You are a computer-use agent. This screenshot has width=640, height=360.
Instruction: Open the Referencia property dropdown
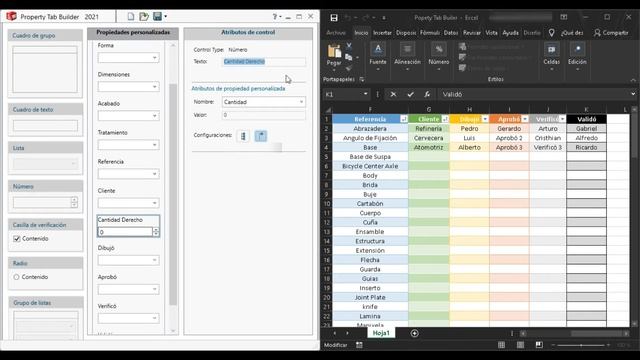coord(128,174)
